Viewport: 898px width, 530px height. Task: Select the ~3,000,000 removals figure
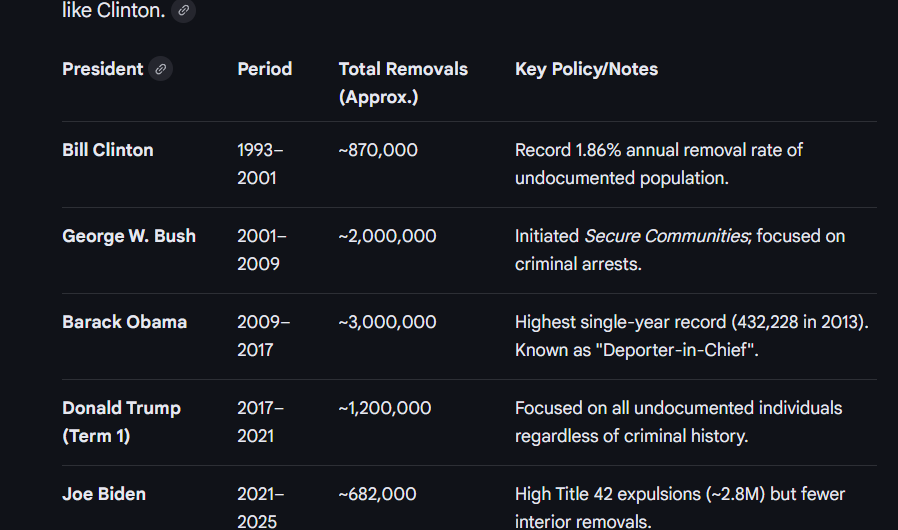[387, 322]
